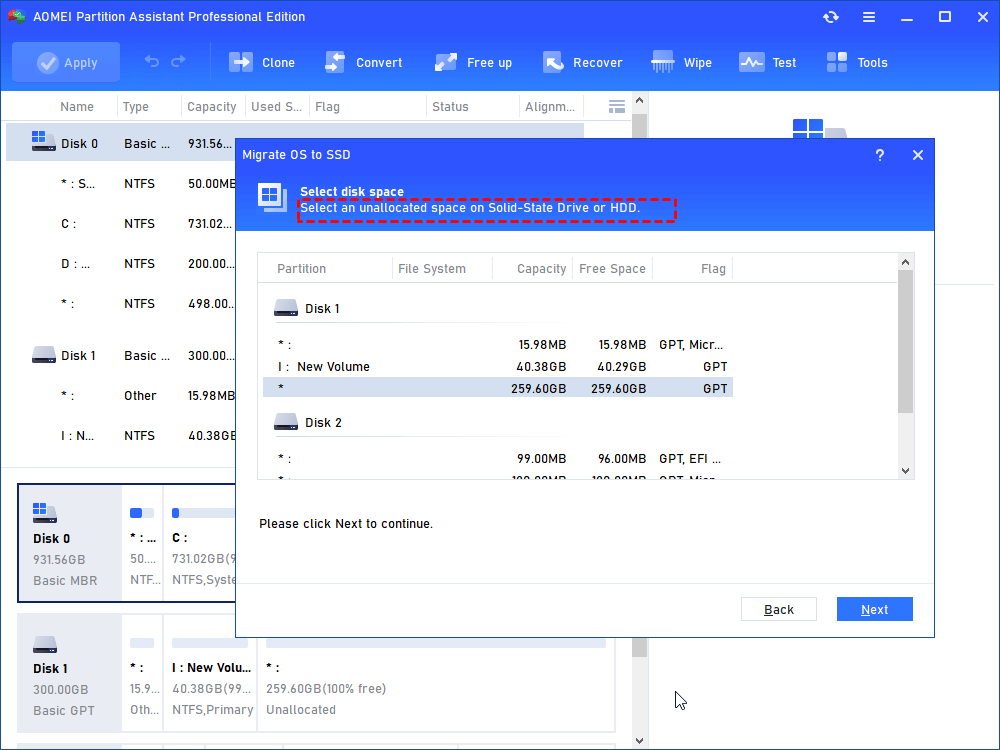The image size is (1000, 750).
Task: Click the Back button
Action: 779,609
